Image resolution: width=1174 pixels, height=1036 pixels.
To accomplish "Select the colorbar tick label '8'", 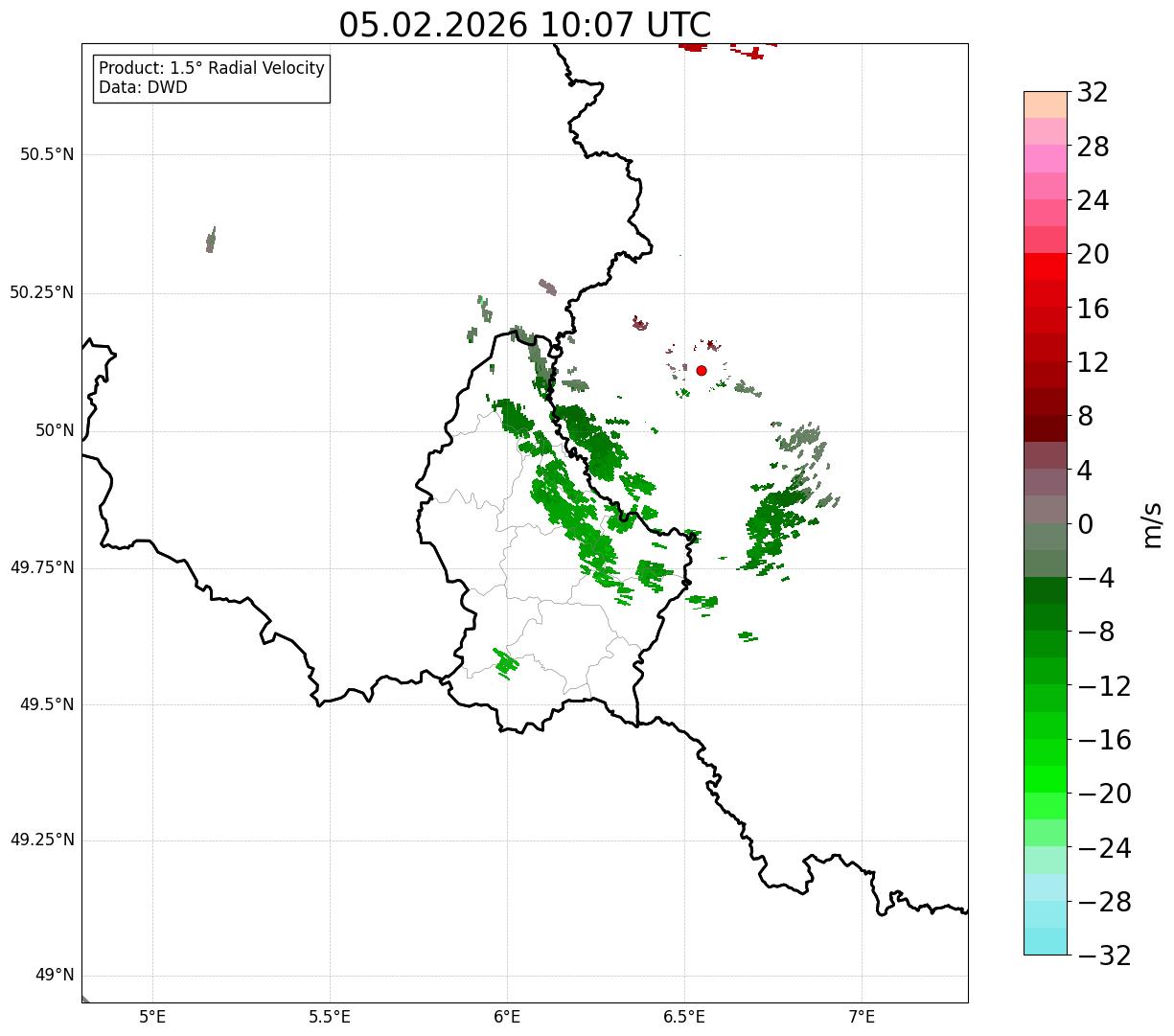I will tap(1086, 417).
